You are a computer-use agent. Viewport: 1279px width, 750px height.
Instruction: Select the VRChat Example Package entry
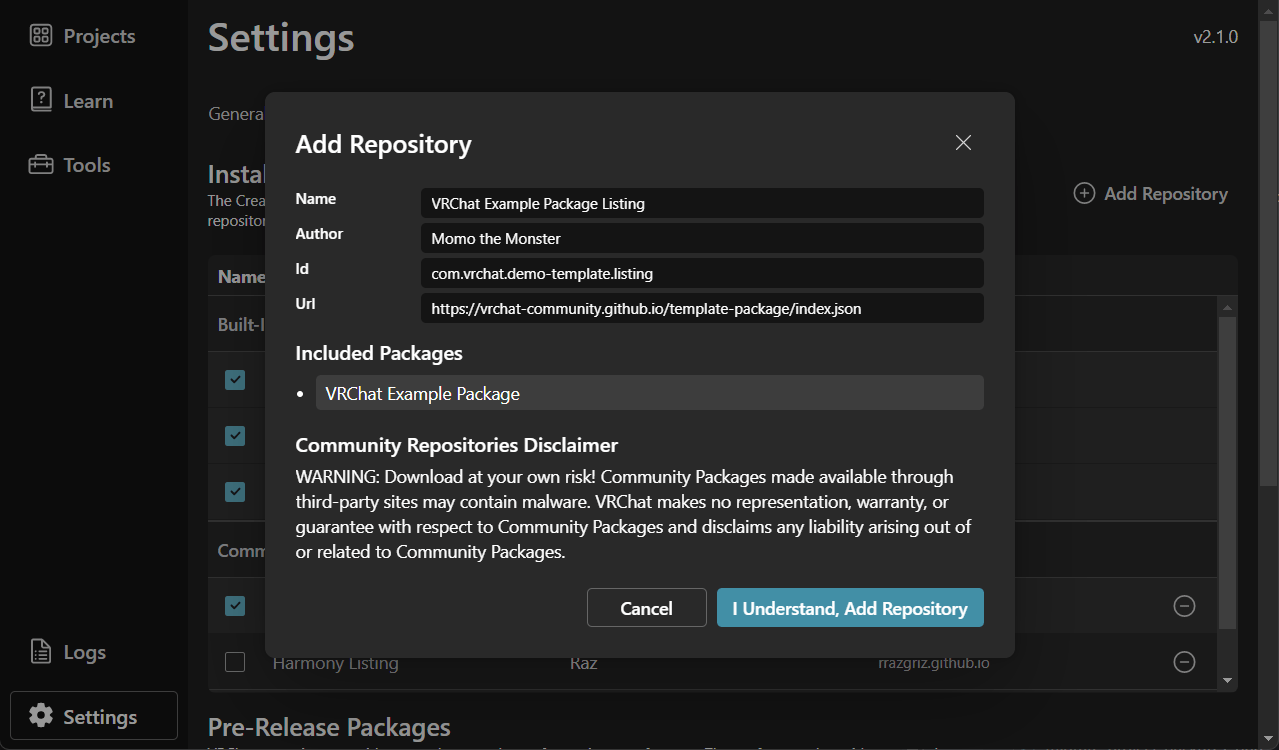coord(649,393)
